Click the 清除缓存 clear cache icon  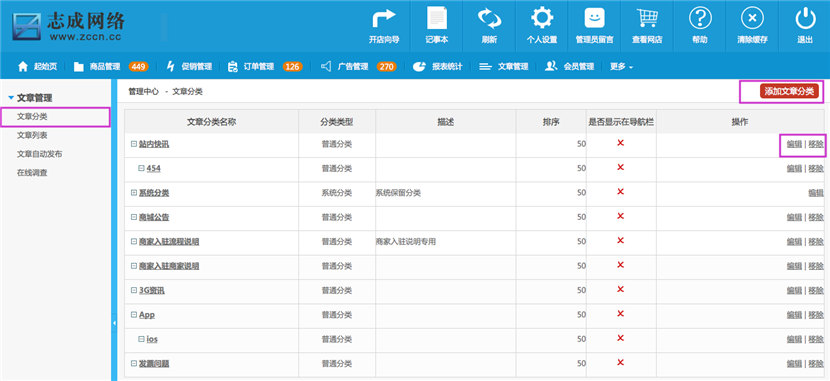click(752, 18)
